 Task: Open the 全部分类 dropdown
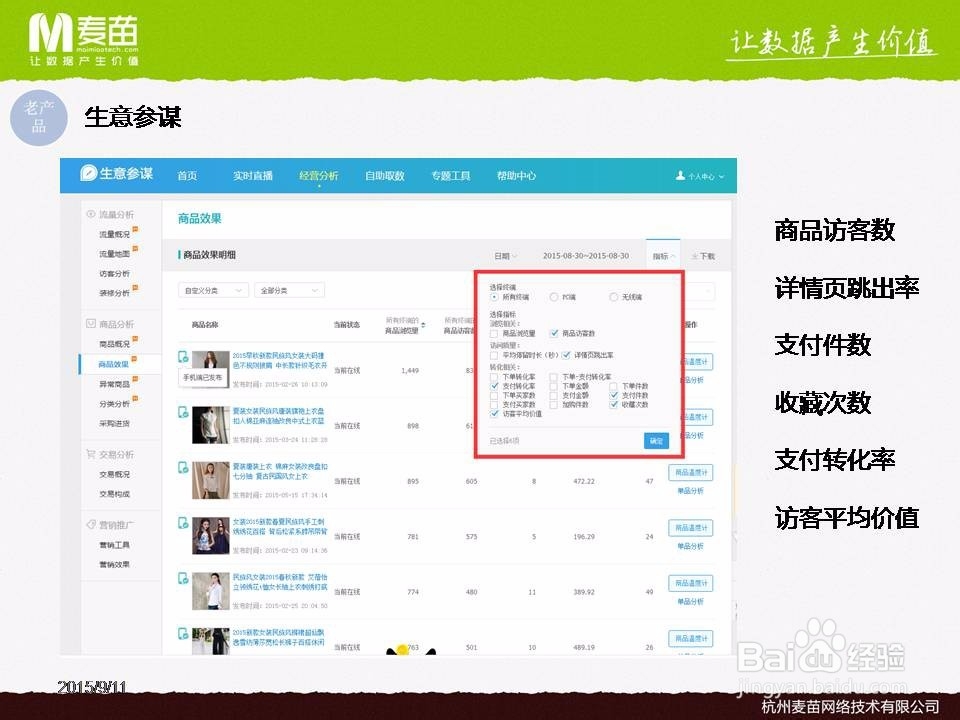click(288, 290)
